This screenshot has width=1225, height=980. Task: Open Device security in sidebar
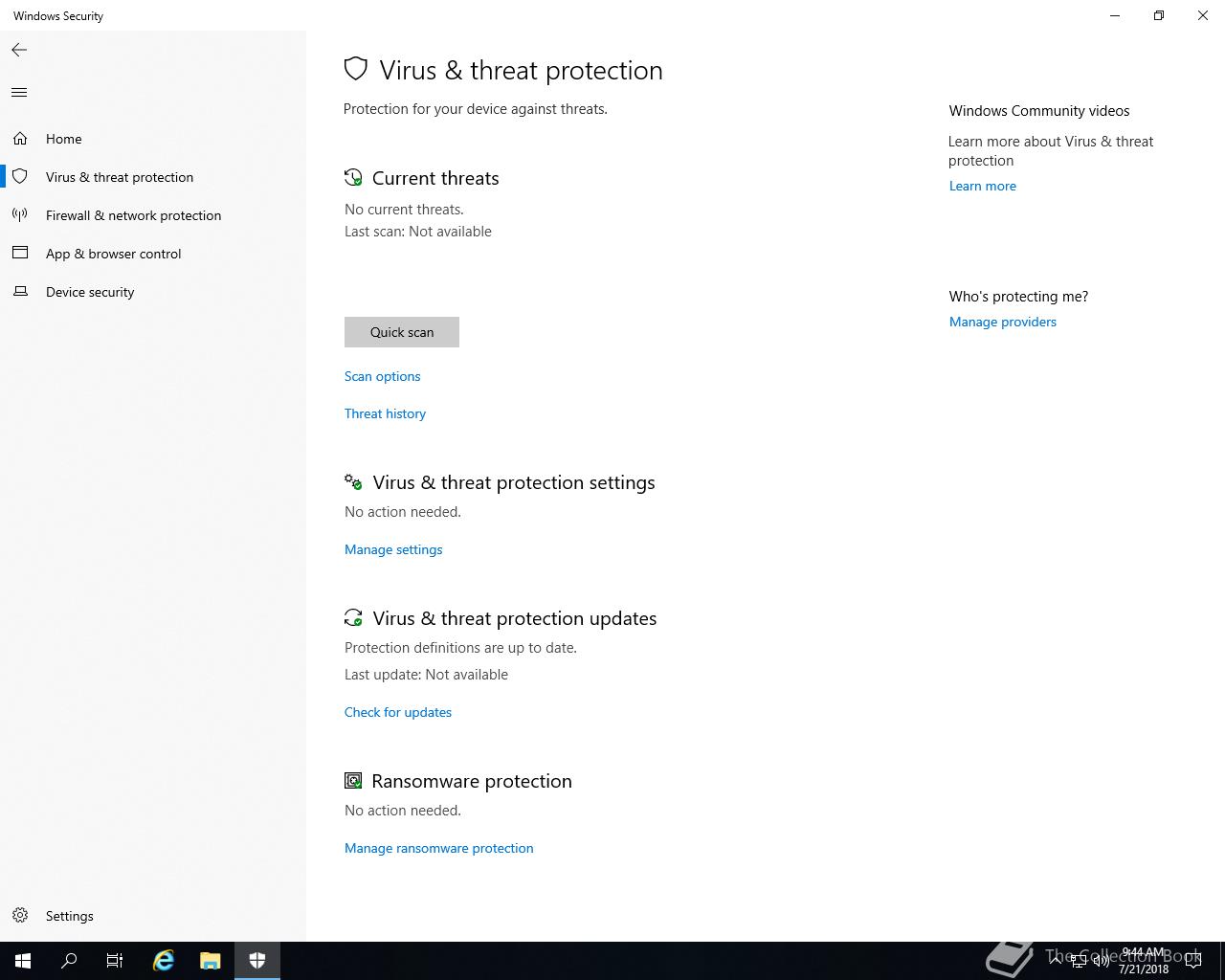click(153, 292)
